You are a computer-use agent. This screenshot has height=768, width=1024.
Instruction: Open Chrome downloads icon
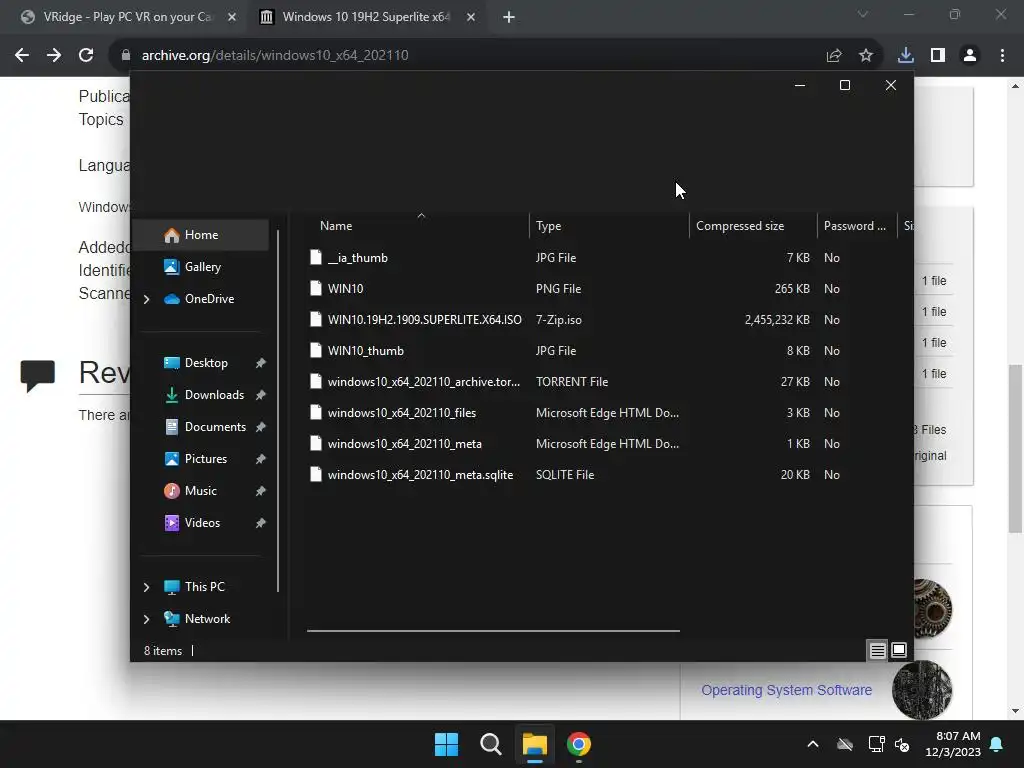(x=906, y=56)
